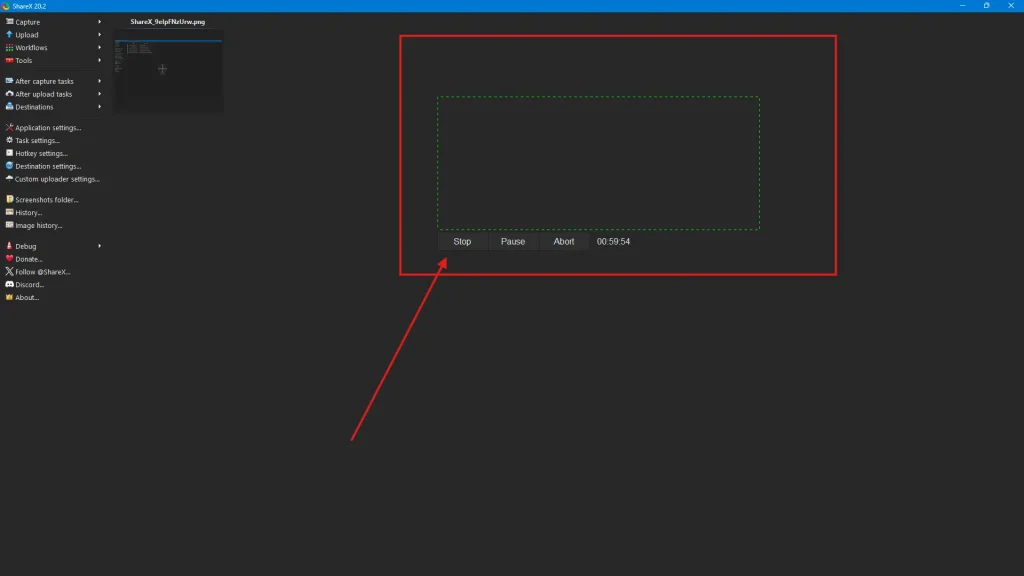Image resolution: width=1024 pixels, height=576 pixels.
Task: Click the Image history icon
Action: point(9,225)
